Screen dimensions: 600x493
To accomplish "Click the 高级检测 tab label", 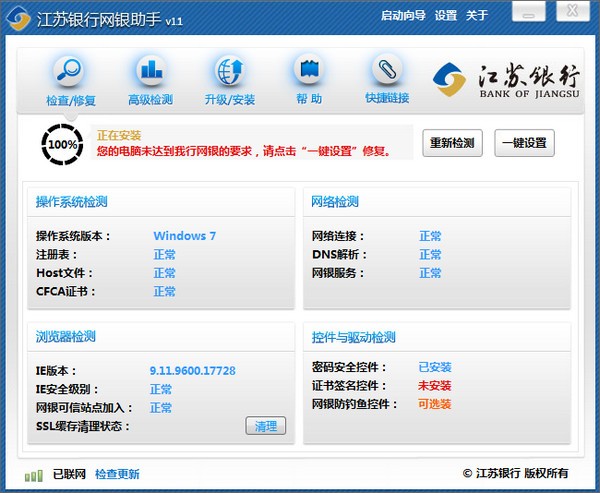I will click(150, 100).
